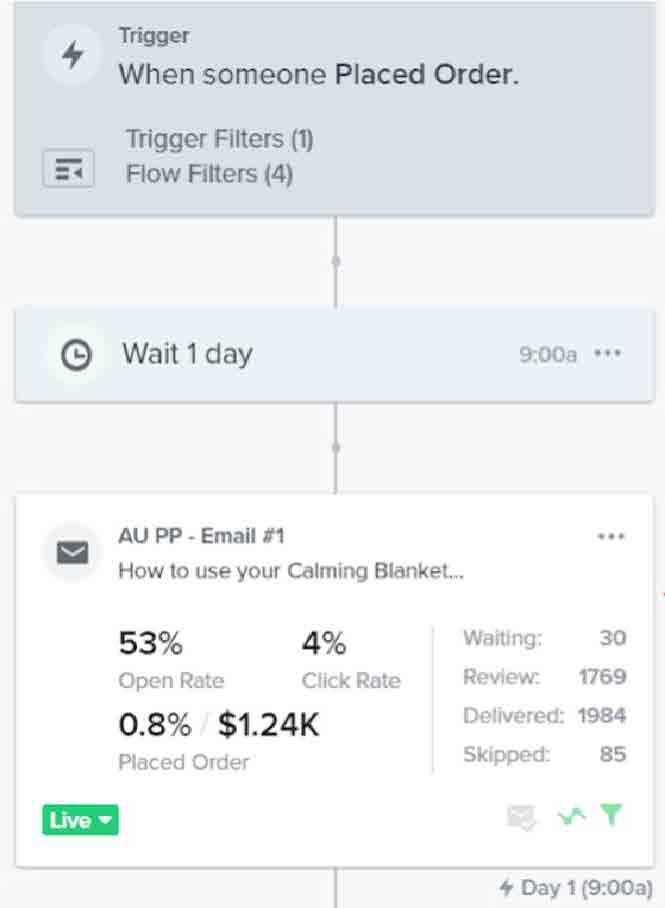665x908 pixels.
Task: Click the filters list icon beside Trigger Filters
Action: 68,169
